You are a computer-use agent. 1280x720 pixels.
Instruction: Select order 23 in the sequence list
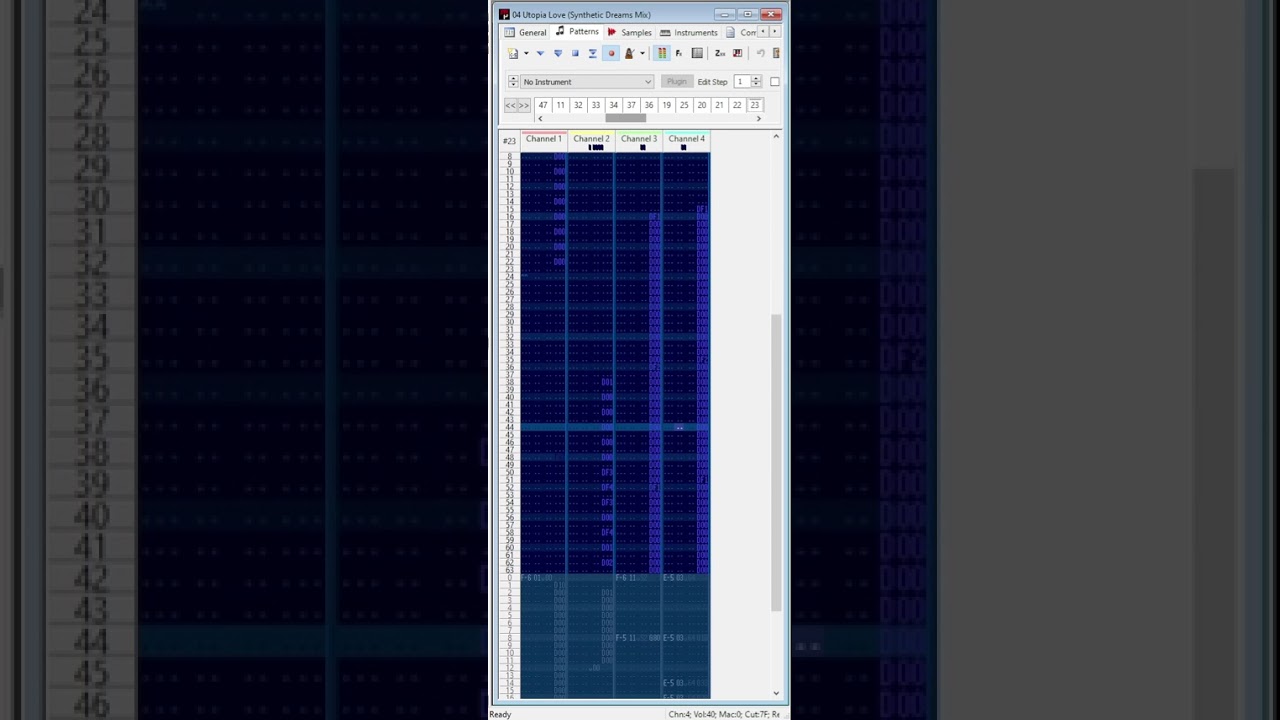pos(754,105)
